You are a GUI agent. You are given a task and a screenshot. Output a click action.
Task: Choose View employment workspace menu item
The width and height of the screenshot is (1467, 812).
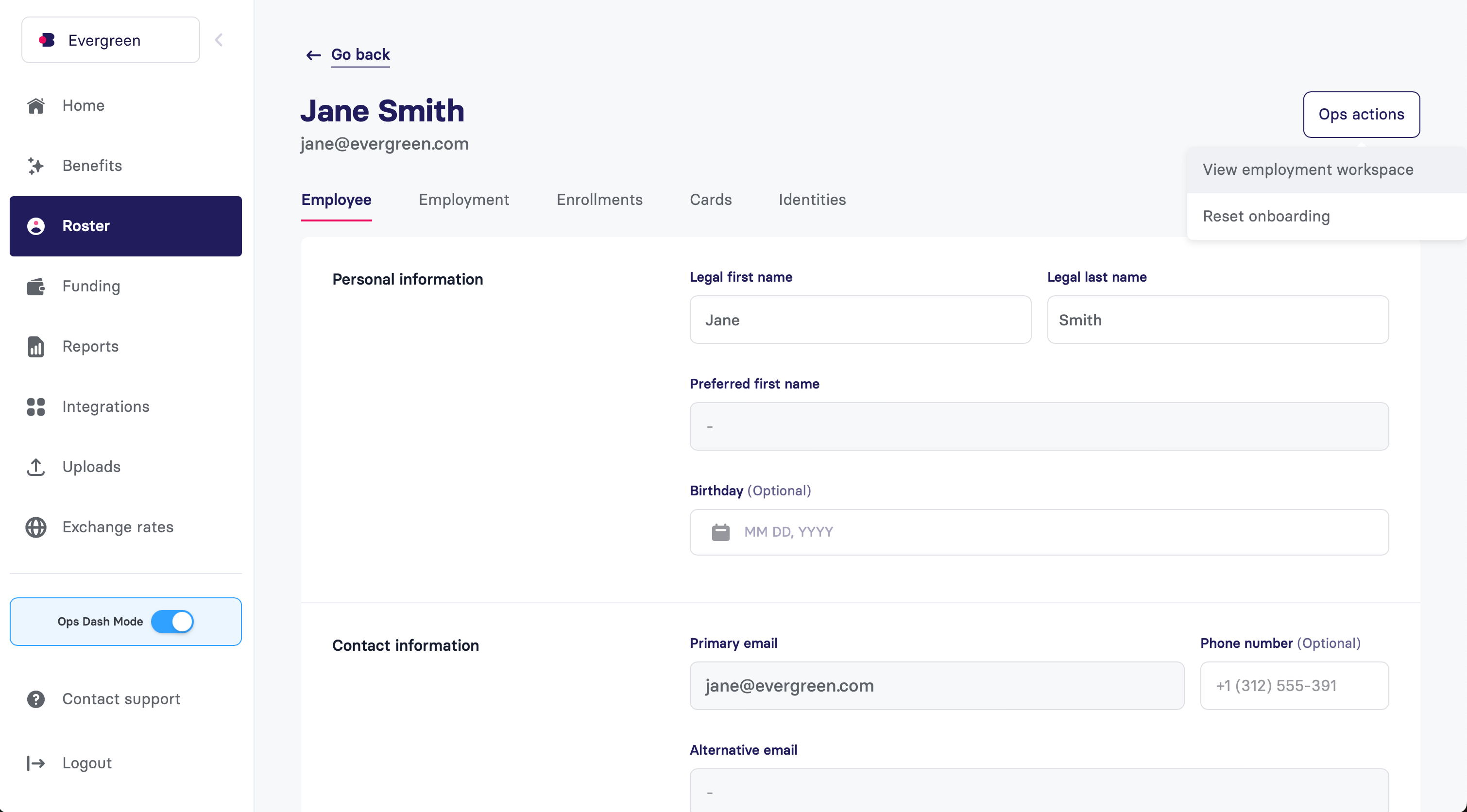[1308, 169]
